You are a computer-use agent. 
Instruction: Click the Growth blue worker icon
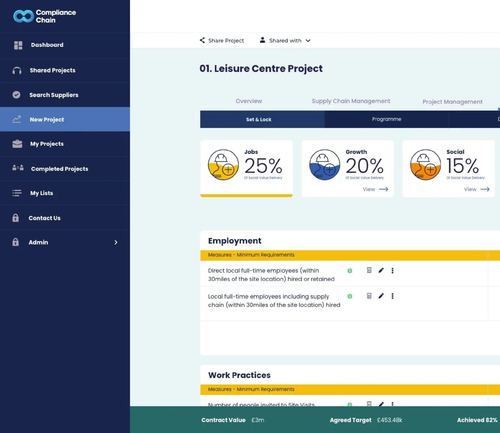[x=324, y=164]
